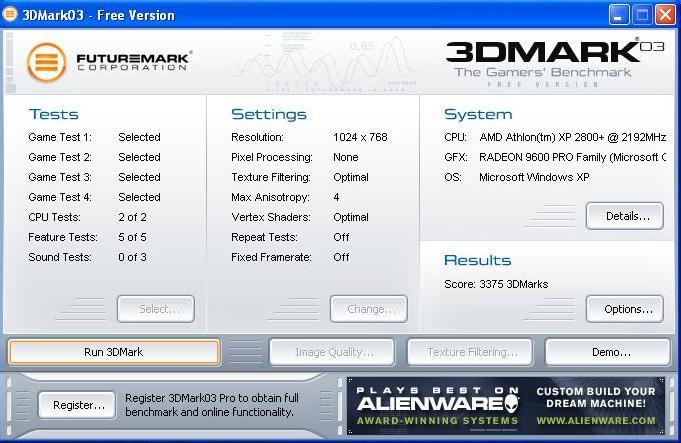Image resolution: width=681 pixels, height=443 pixels.
Task: Click the 'Vertex Shaders:' label
Action: click(x=271, y=217)
